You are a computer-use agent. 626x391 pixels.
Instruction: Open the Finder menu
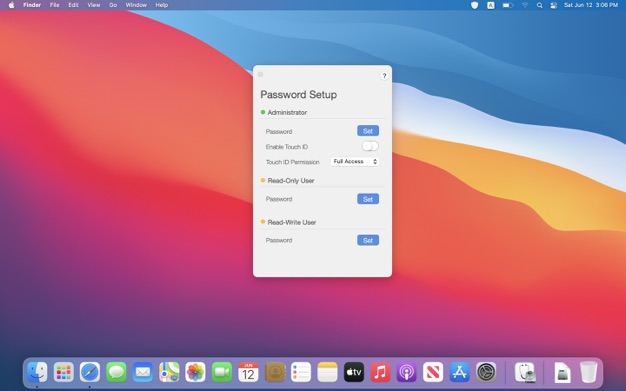32,5
